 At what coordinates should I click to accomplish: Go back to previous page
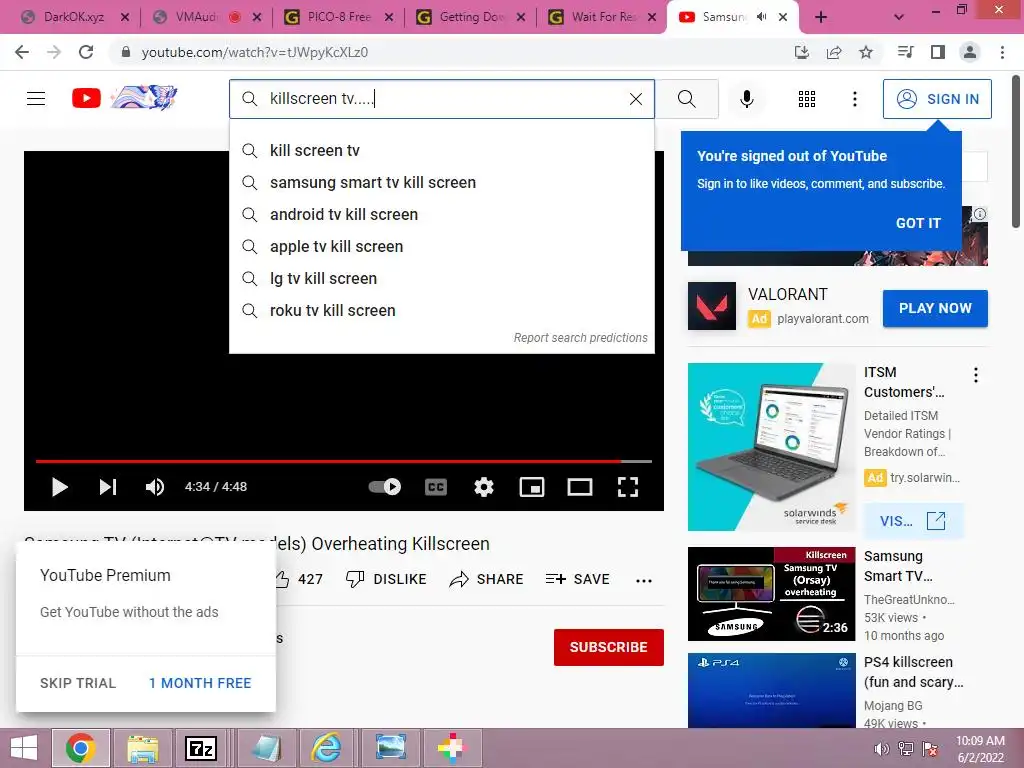point(22,52)
